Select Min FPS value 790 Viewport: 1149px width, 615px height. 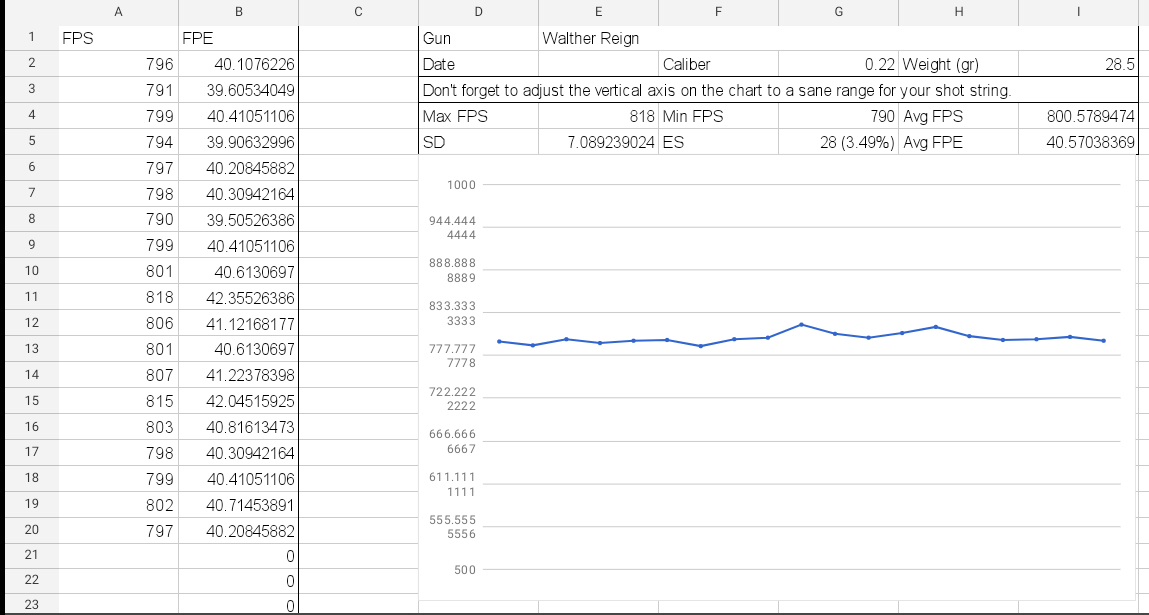pos(838,116)
